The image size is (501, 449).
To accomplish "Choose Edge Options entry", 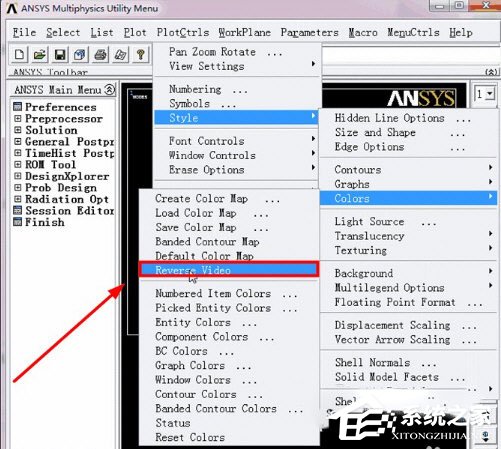I will pos(408,147).
